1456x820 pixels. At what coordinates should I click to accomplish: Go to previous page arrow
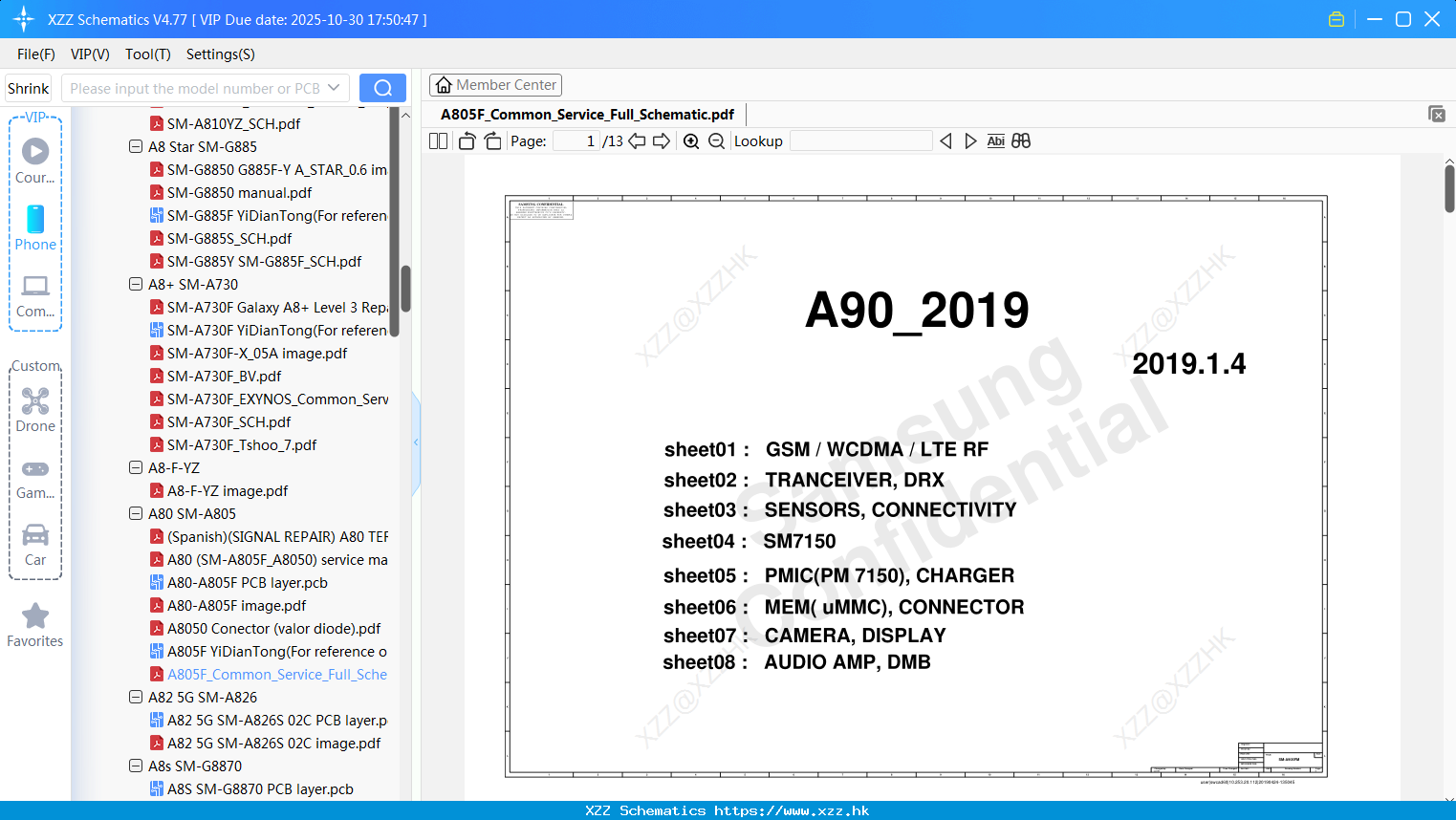(x=637, y=141)
